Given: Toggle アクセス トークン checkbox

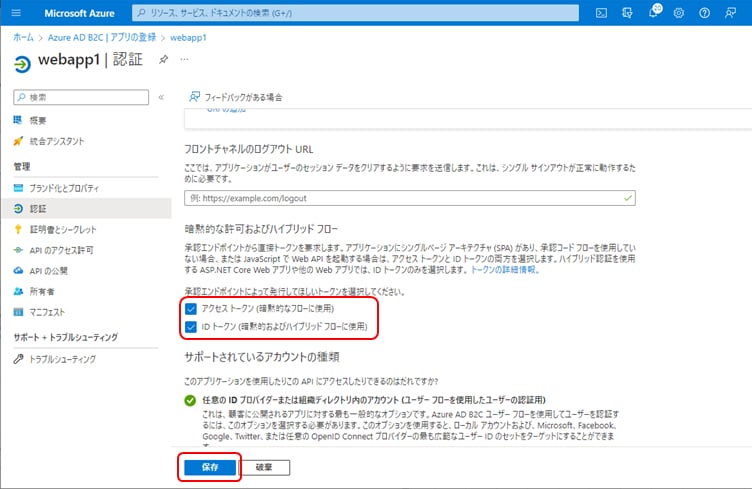Looking at the screenshot, I should [x=191, y=308].
